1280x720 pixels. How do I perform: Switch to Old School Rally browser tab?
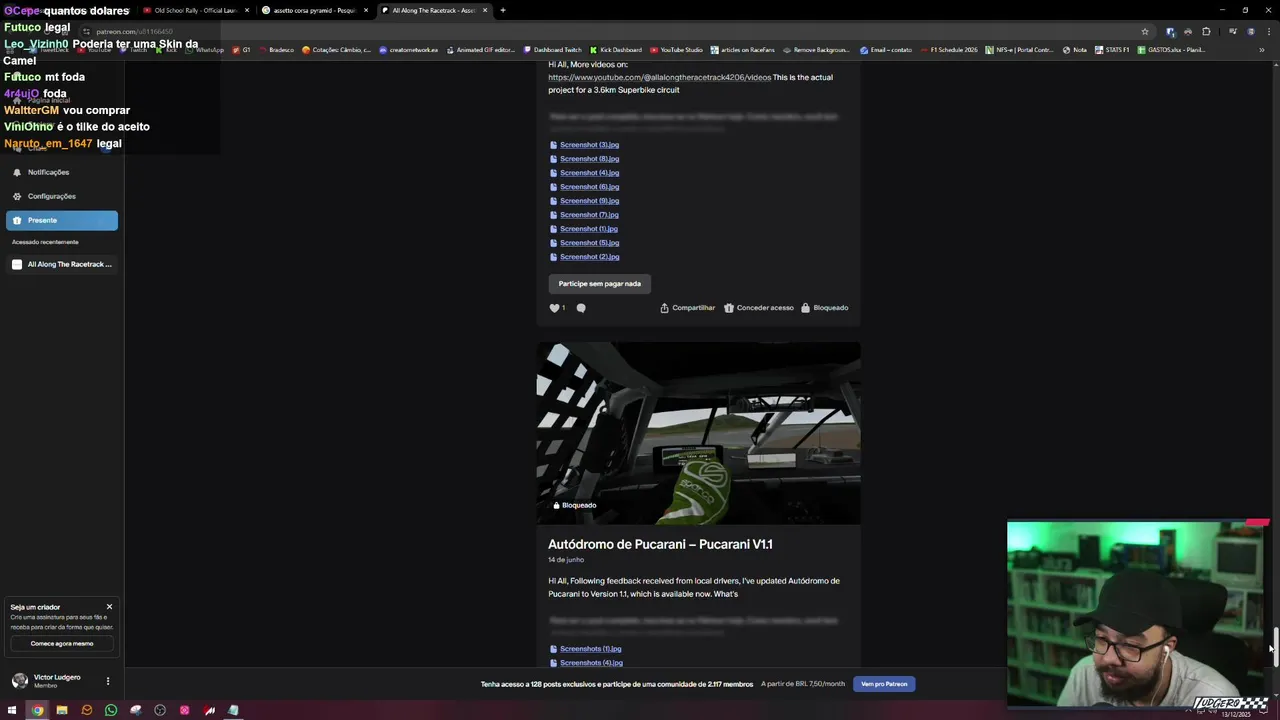click(x=195, y=10)
